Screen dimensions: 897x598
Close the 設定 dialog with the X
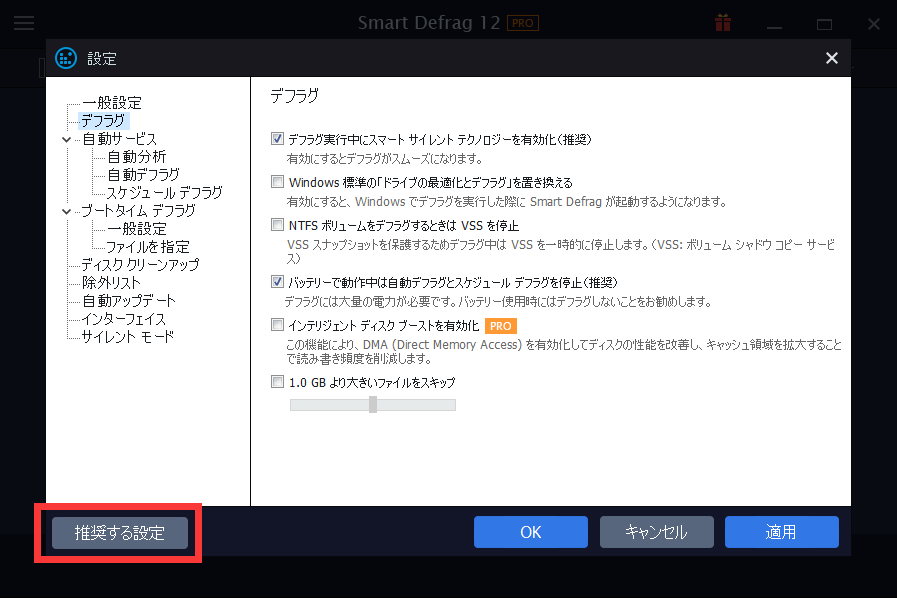coord(832,58)
